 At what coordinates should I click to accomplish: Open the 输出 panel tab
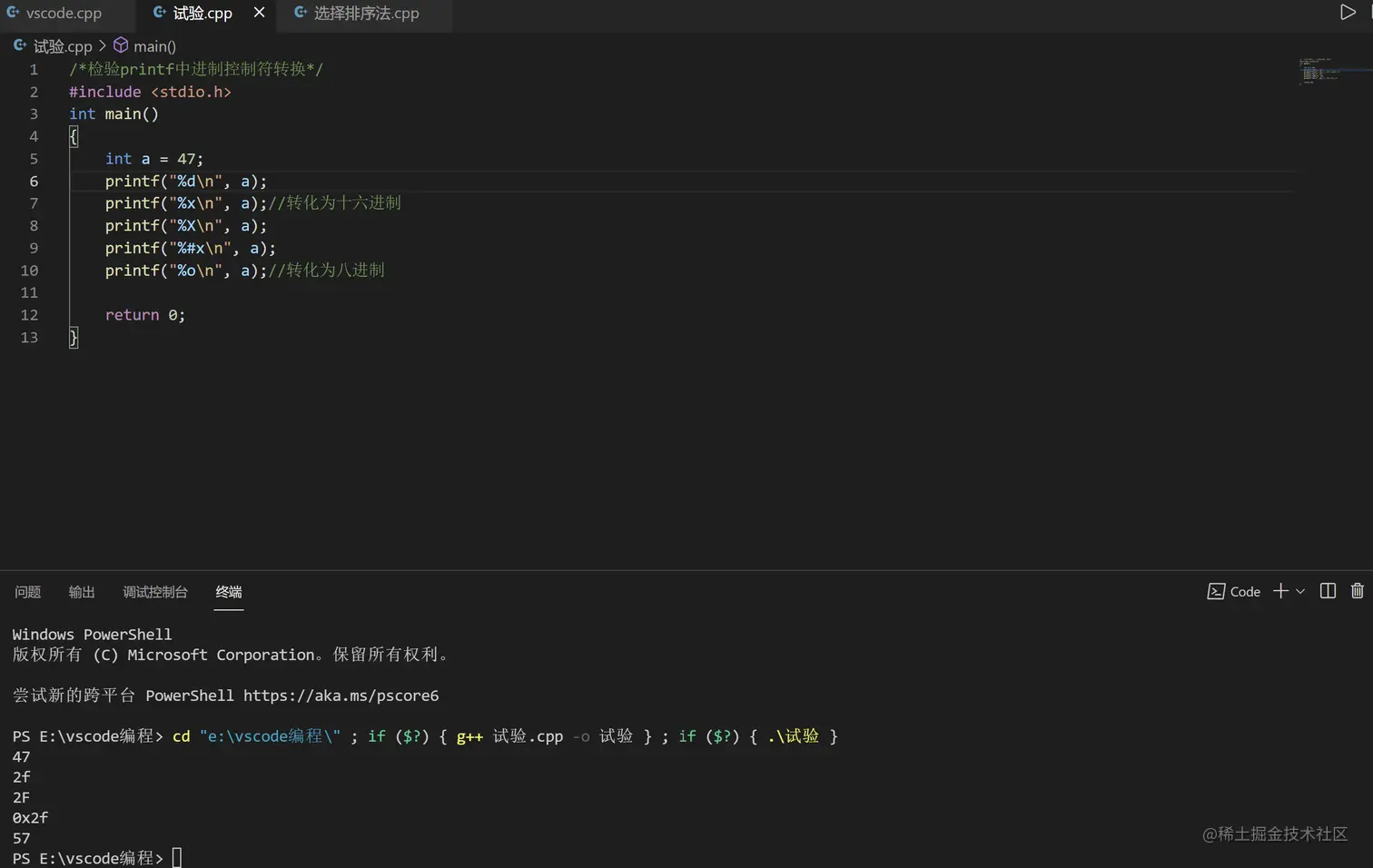[x=82, y=592]
